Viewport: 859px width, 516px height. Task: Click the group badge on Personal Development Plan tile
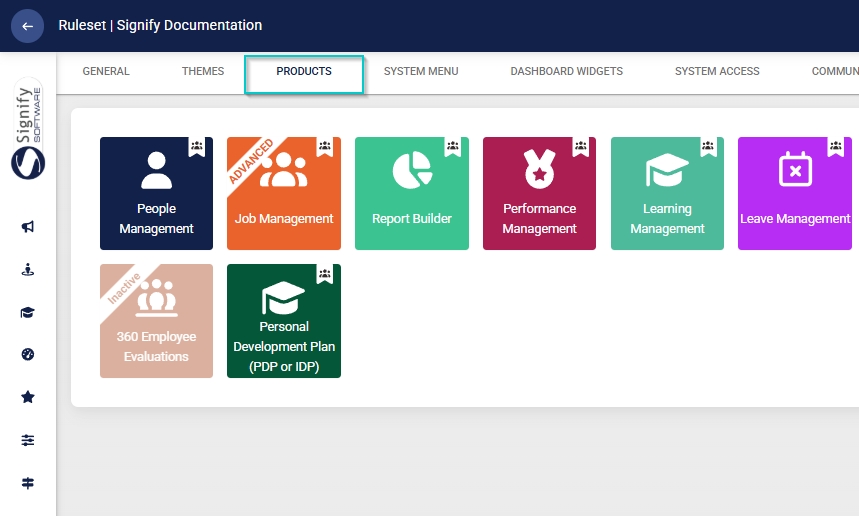point(325,273)
